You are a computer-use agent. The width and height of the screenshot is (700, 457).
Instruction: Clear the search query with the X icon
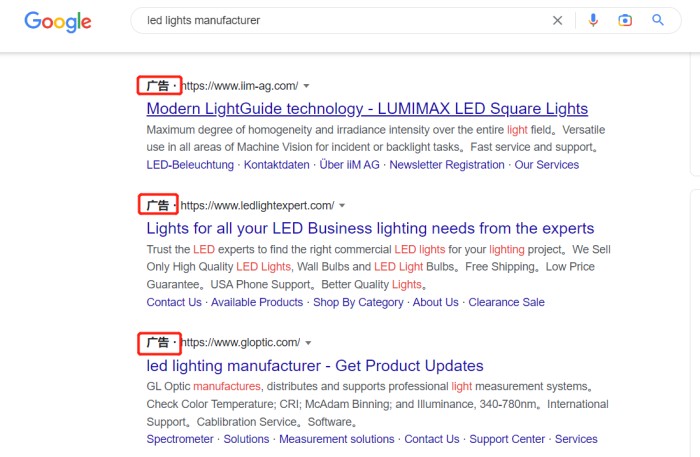(557, 21)
